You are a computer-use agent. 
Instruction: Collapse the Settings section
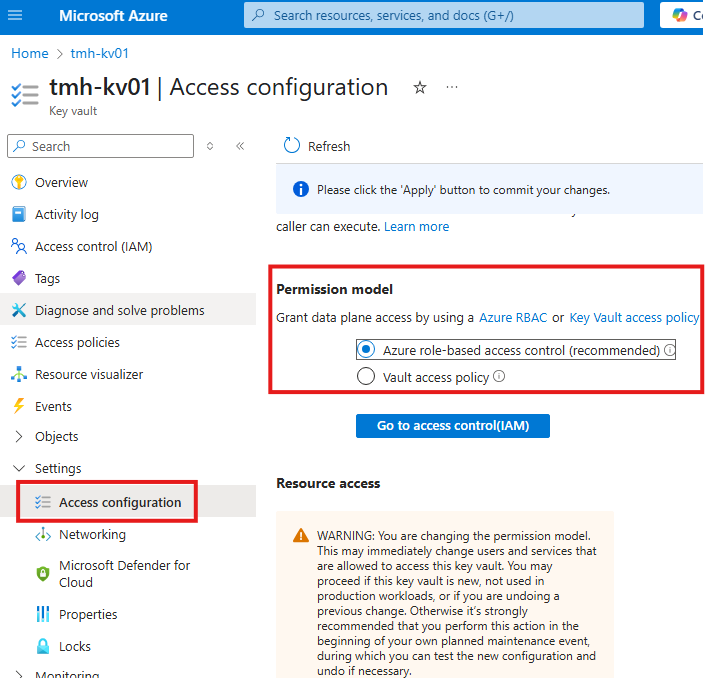tap(19, 468)
